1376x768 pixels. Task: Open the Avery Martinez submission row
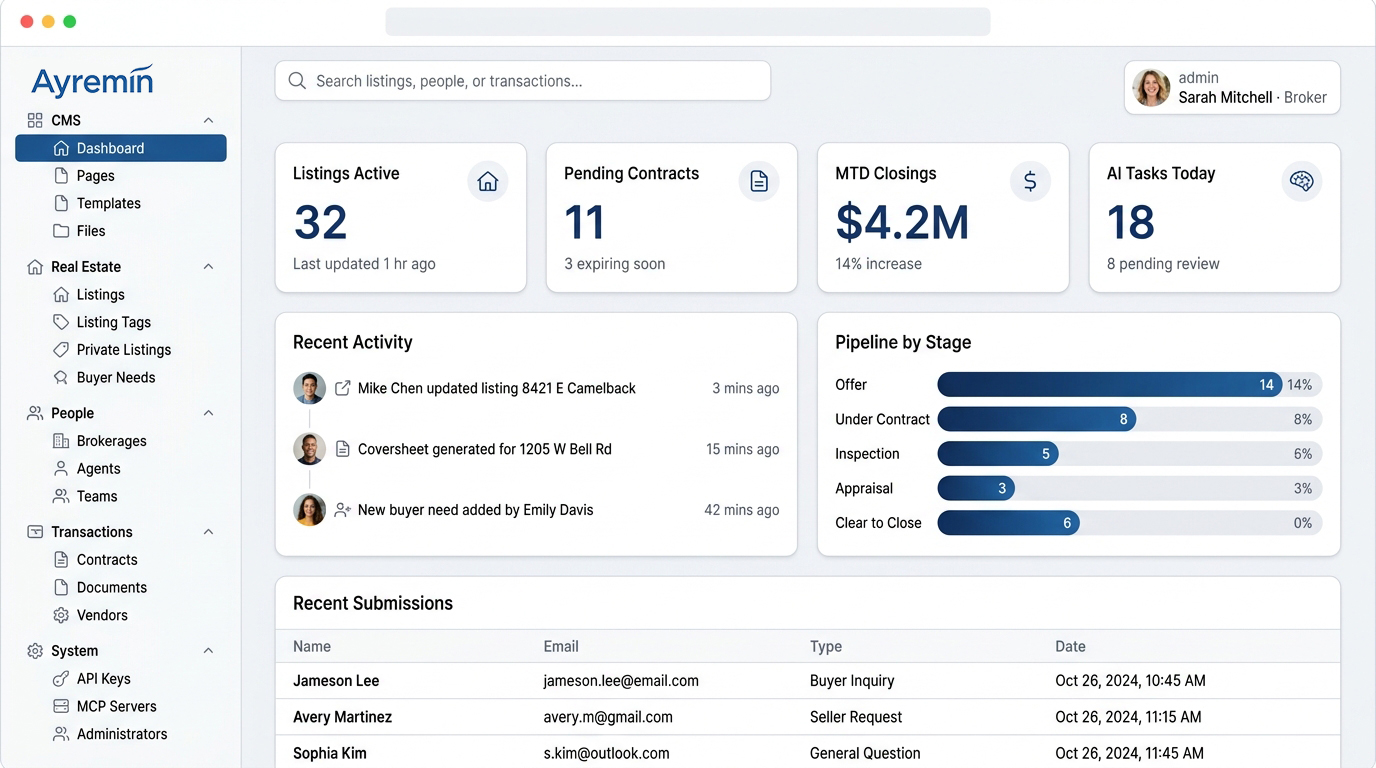(x=808, y=717)
